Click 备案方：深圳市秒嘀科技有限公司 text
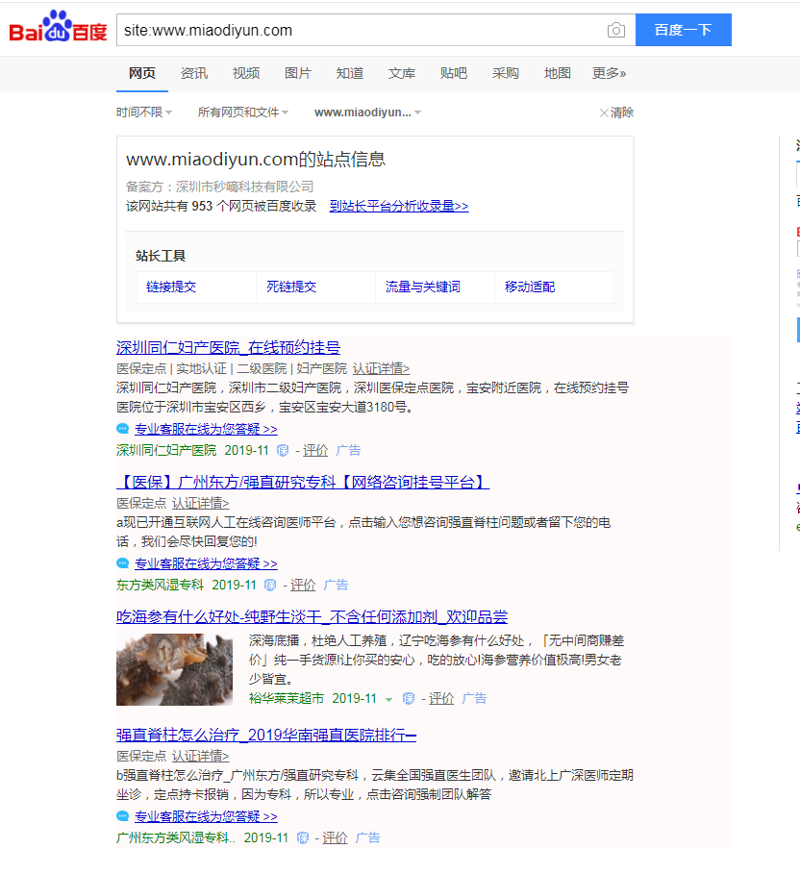This screenshot has width=800, height=874. [x=220, y=187]
